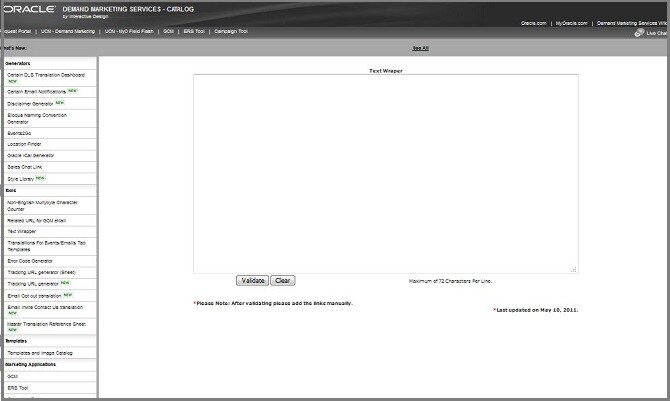Click the Last updated on May 10, 2011 text
The height and width of the screenshot is (401, 670).
click(x=536, y=310)
